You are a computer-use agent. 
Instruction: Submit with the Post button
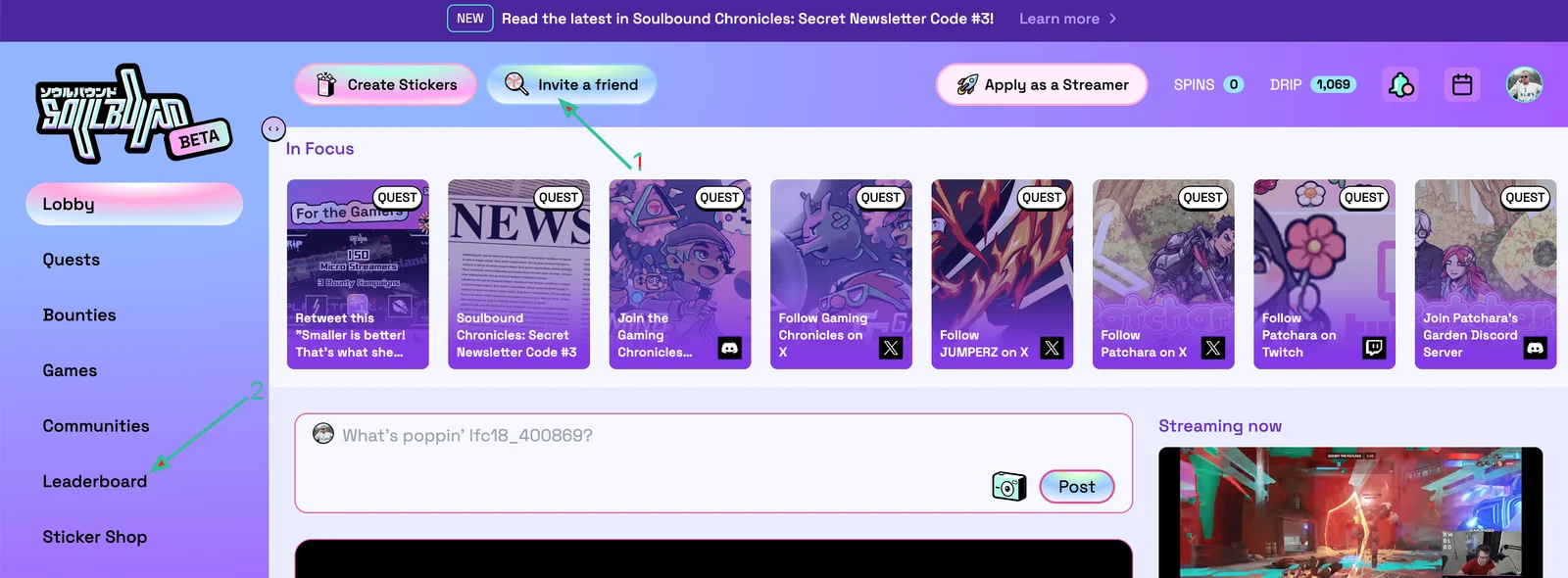click(x=1076, y=487)
